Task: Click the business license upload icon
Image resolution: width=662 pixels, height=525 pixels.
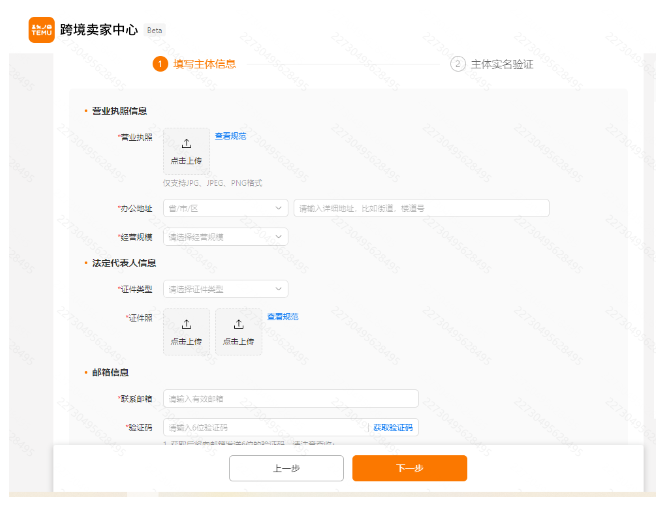Action: coord(186,144)
